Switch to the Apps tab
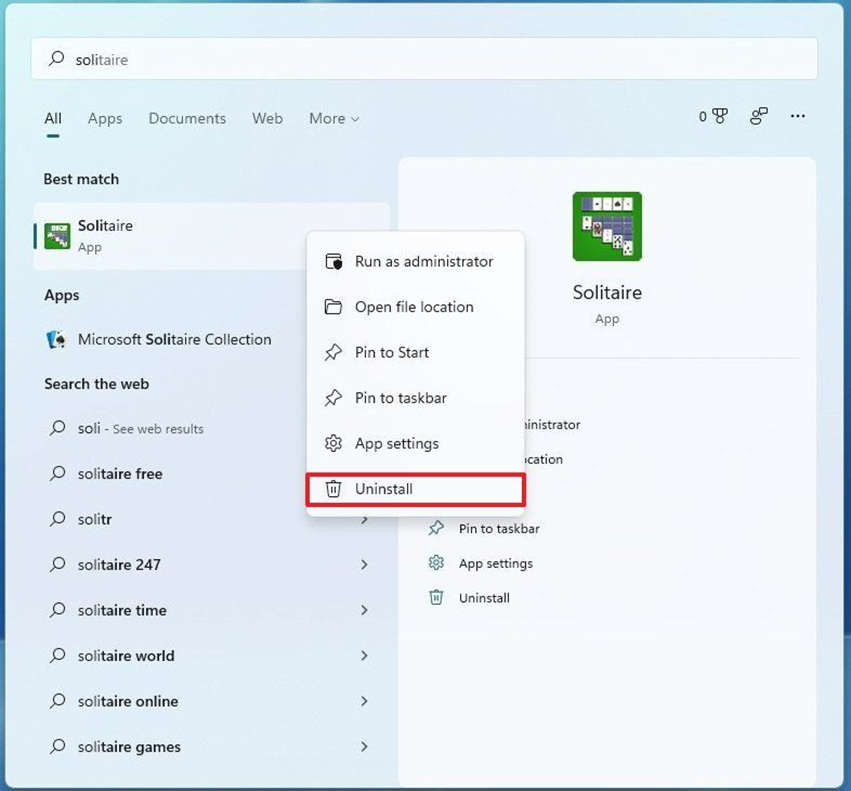 [x=105, y=118]
